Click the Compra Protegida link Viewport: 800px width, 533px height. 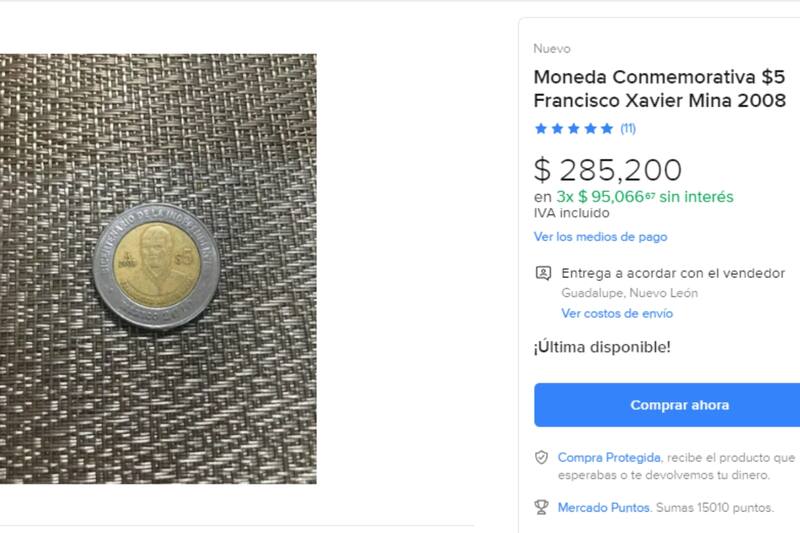(x=609, y=458)
